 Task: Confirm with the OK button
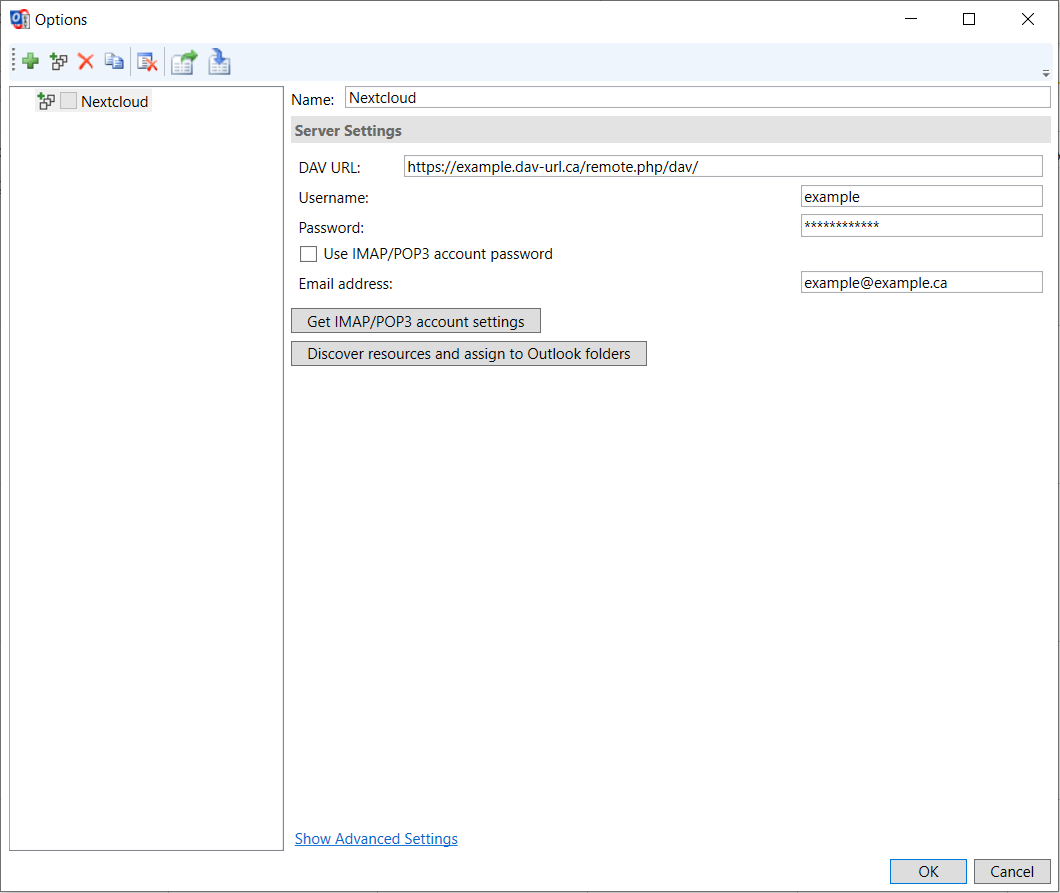click(928, 871)
